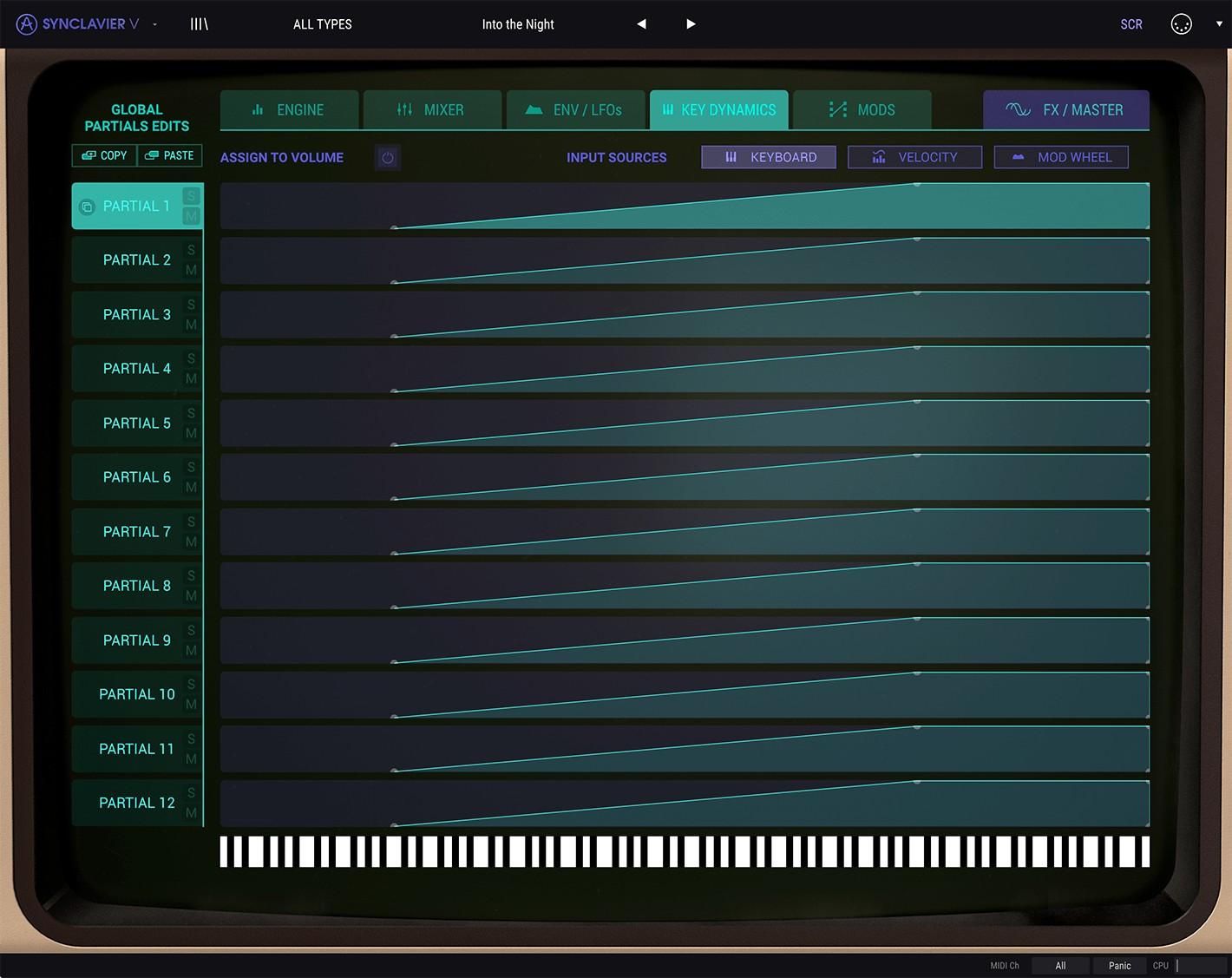Mute Partial 2 with its M toggle

tap(191, 270)
